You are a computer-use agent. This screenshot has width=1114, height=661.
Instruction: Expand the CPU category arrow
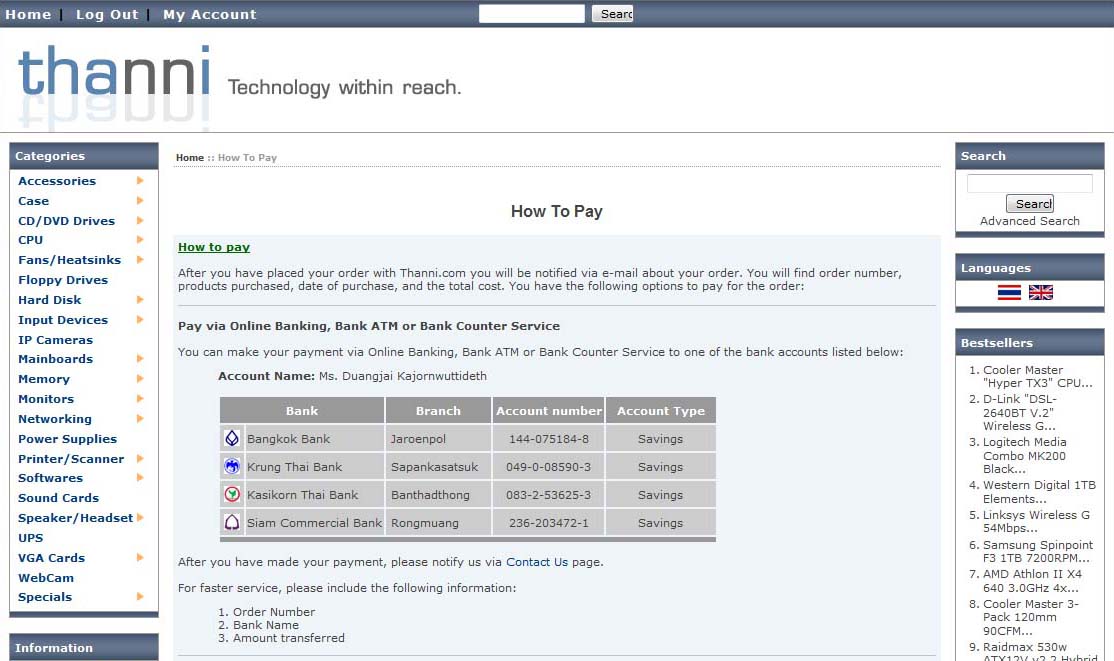coord(140,240)
